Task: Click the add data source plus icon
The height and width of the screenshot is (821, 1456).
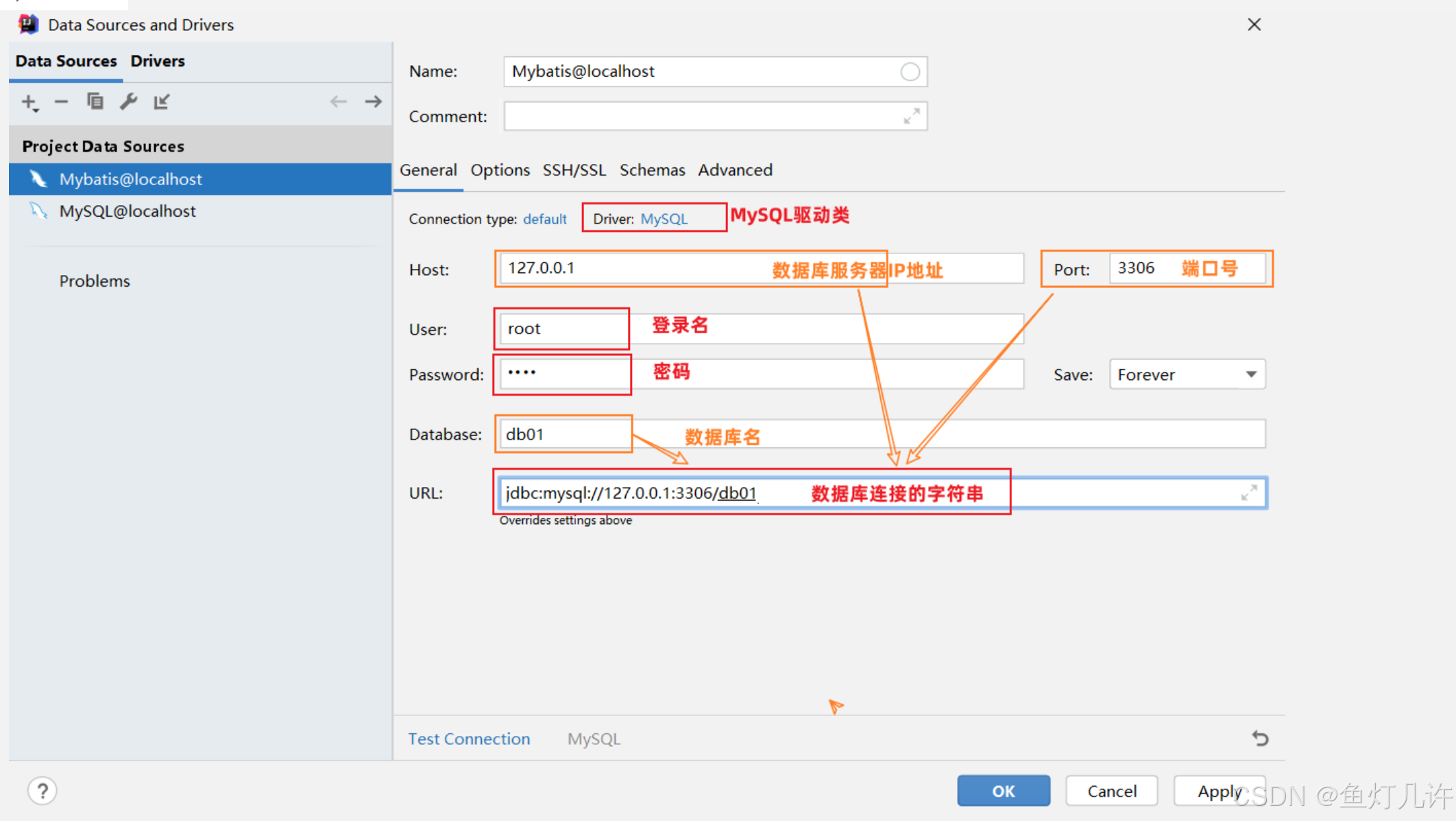Action: coord(29,103)
